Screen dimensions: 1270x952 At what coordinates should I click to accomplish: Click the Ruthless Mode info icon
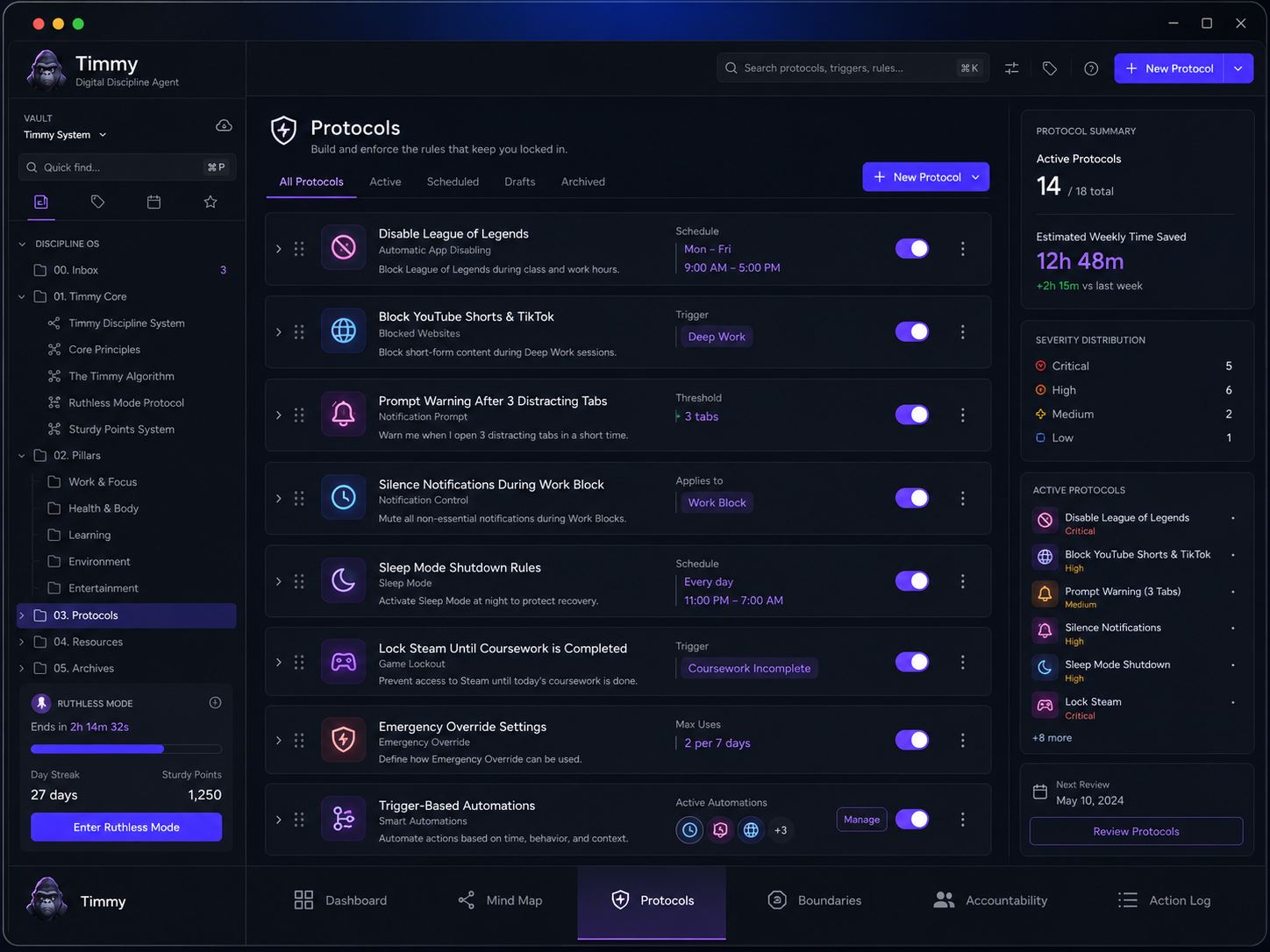coord(215,703)
